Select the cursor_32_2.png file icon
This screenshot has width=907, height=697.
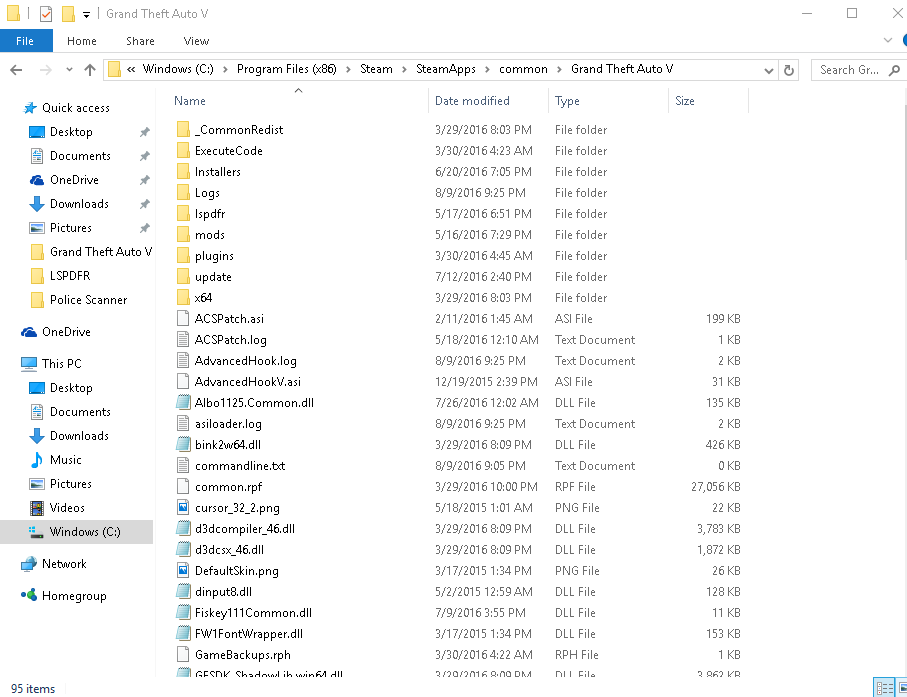click(183, 507)
